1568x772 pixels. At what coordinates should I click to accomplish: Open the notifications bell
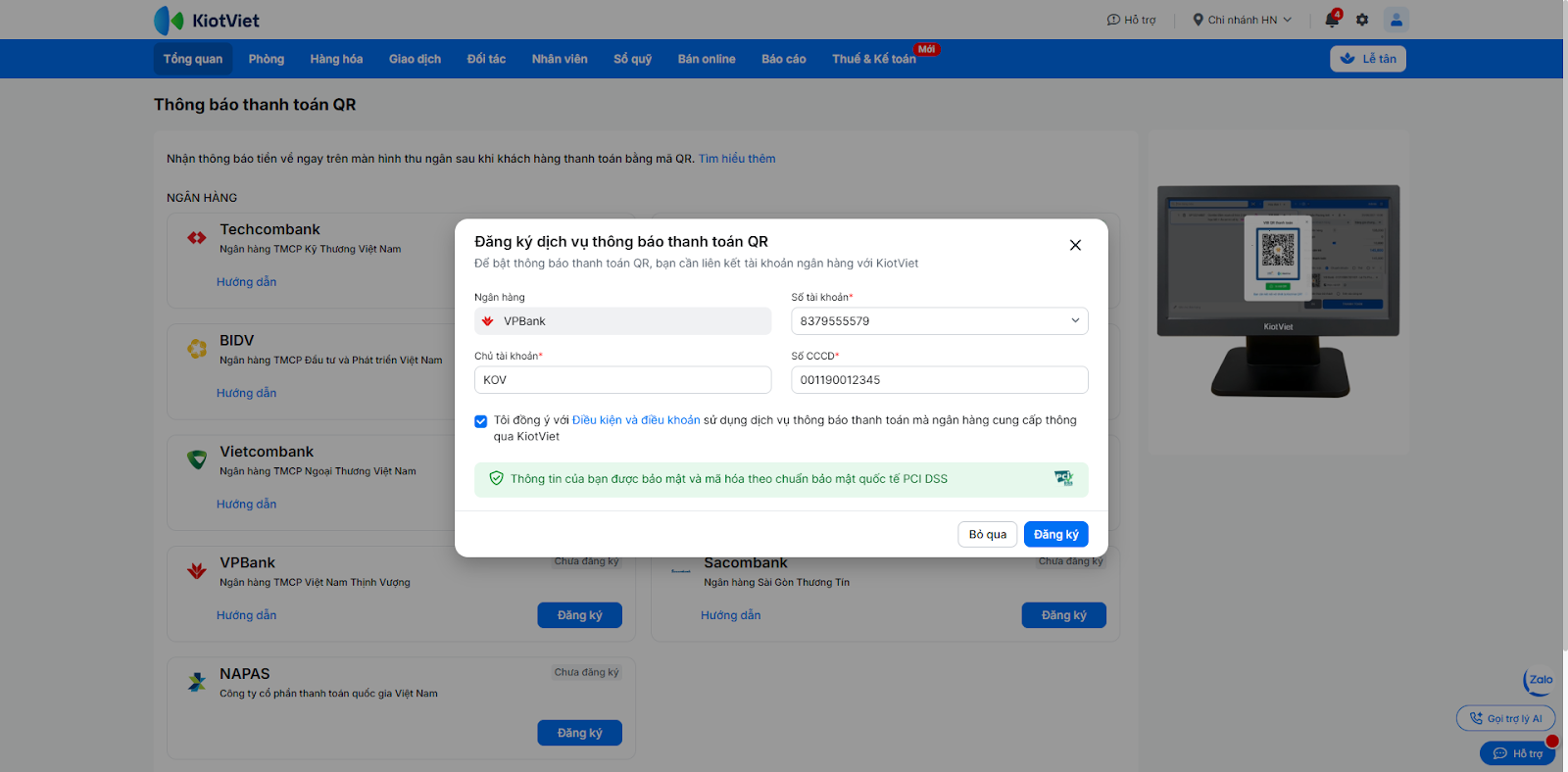coord(1332,20)
